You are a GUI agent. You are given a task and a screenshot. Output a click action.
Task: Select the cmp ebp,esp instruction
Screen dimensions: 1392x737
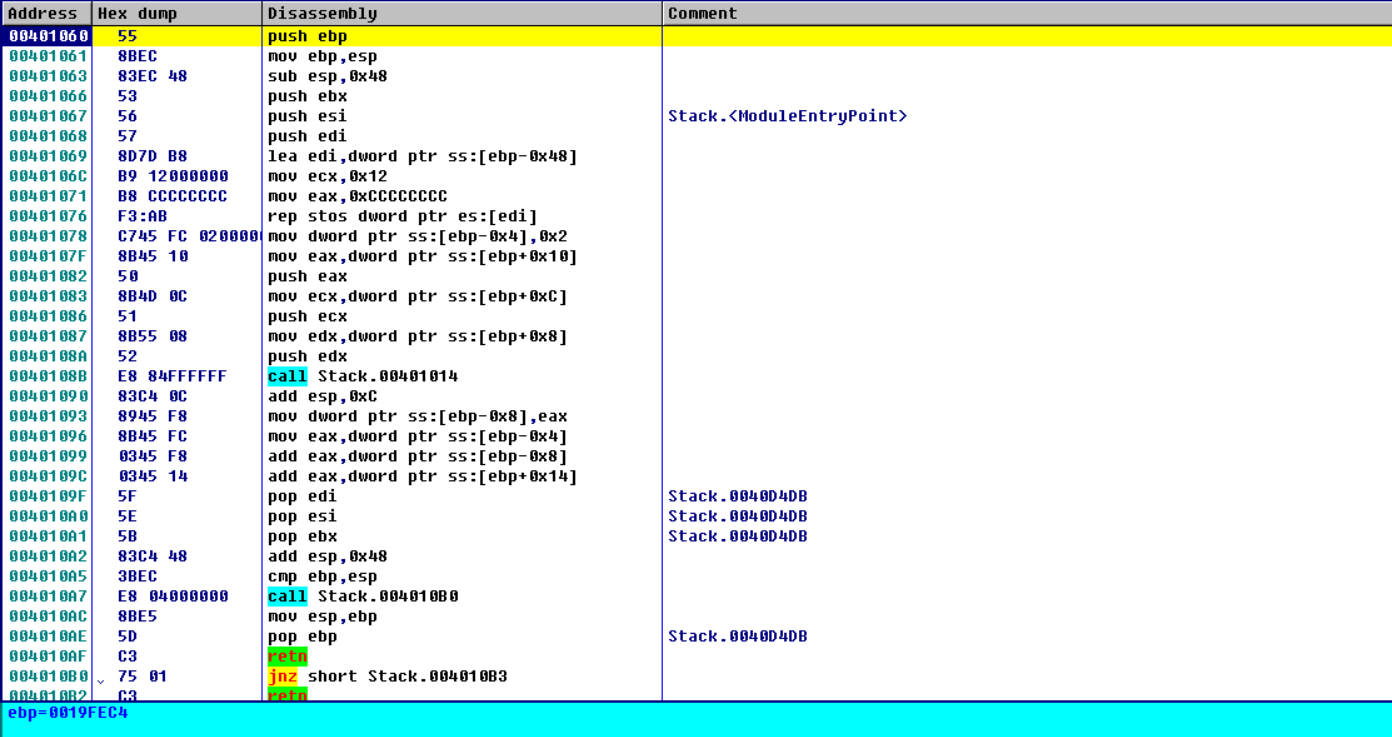pos(322,576)
